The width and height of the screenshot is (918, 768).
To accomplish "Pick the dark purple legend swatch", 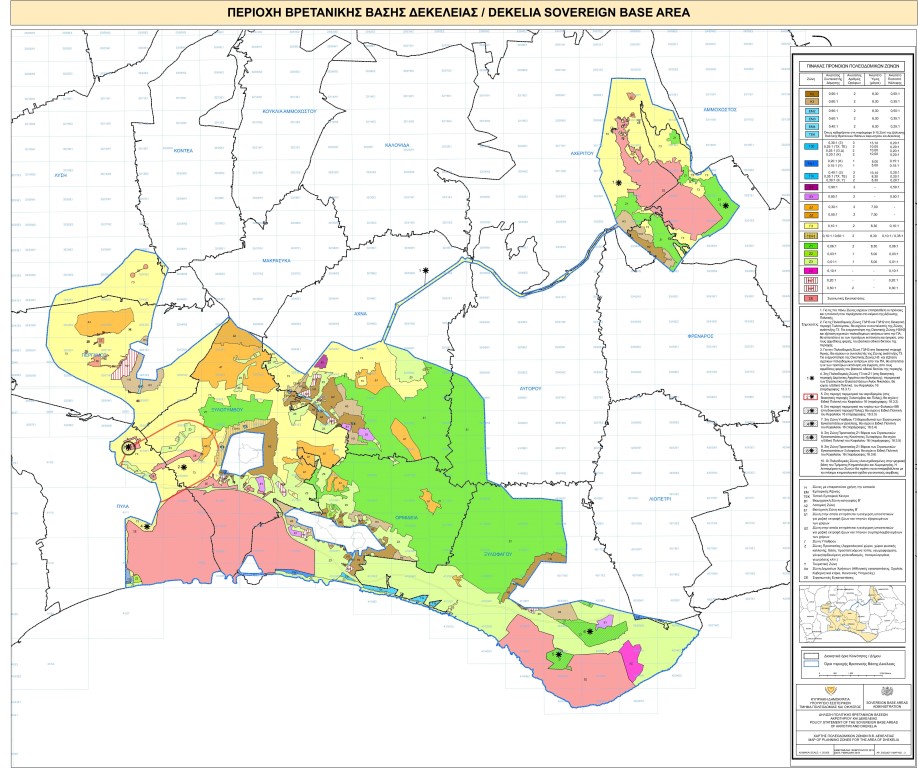I will point(813,187).
